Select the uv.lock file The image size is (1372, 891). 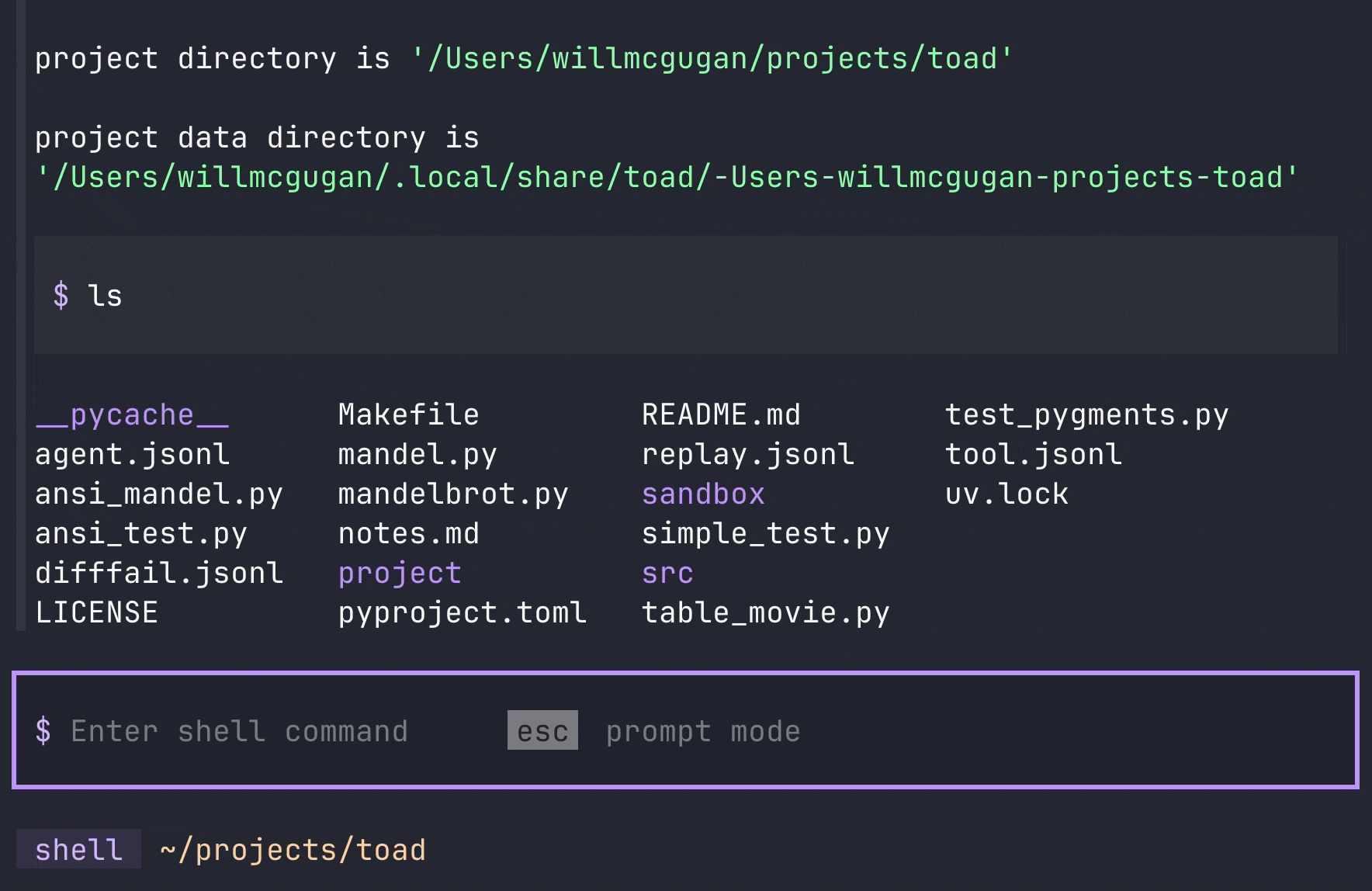point(1006,494)
